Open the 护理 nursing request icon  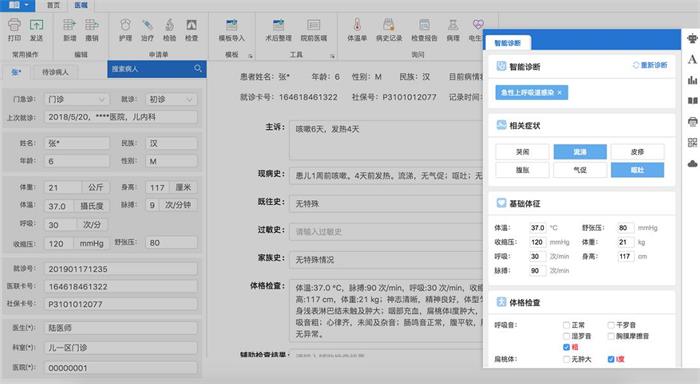tap(125, 25)
